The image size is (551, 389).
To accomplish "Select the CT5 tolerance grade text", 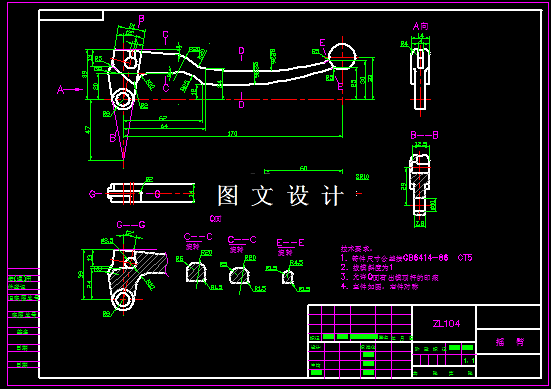I will pos(465,258).
